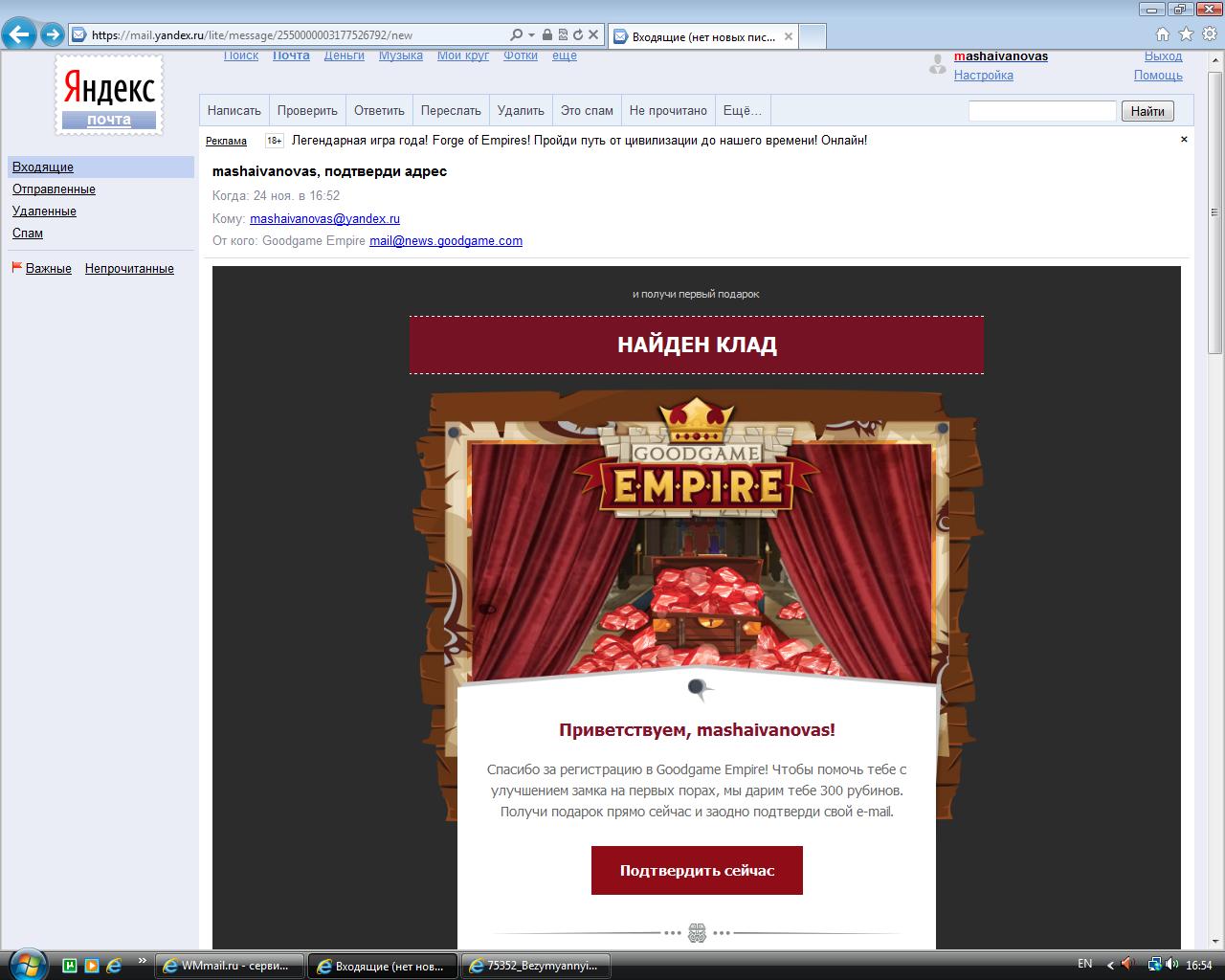1225x980 pixels.
Task: Go forward with the browser Forward arrow
Action: click(x=53, y=35)
